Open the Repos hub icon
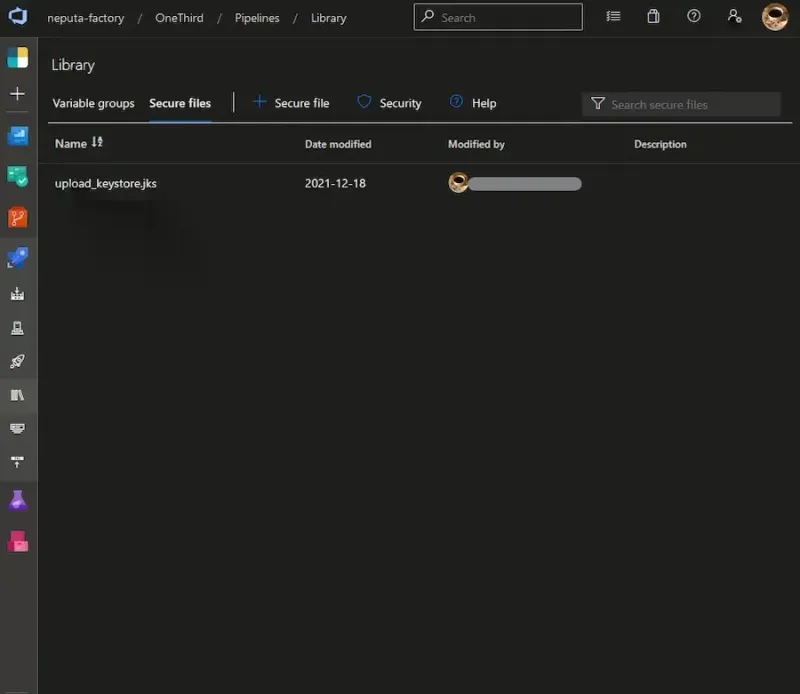The image size is (800, 694). tap(18, 217)
